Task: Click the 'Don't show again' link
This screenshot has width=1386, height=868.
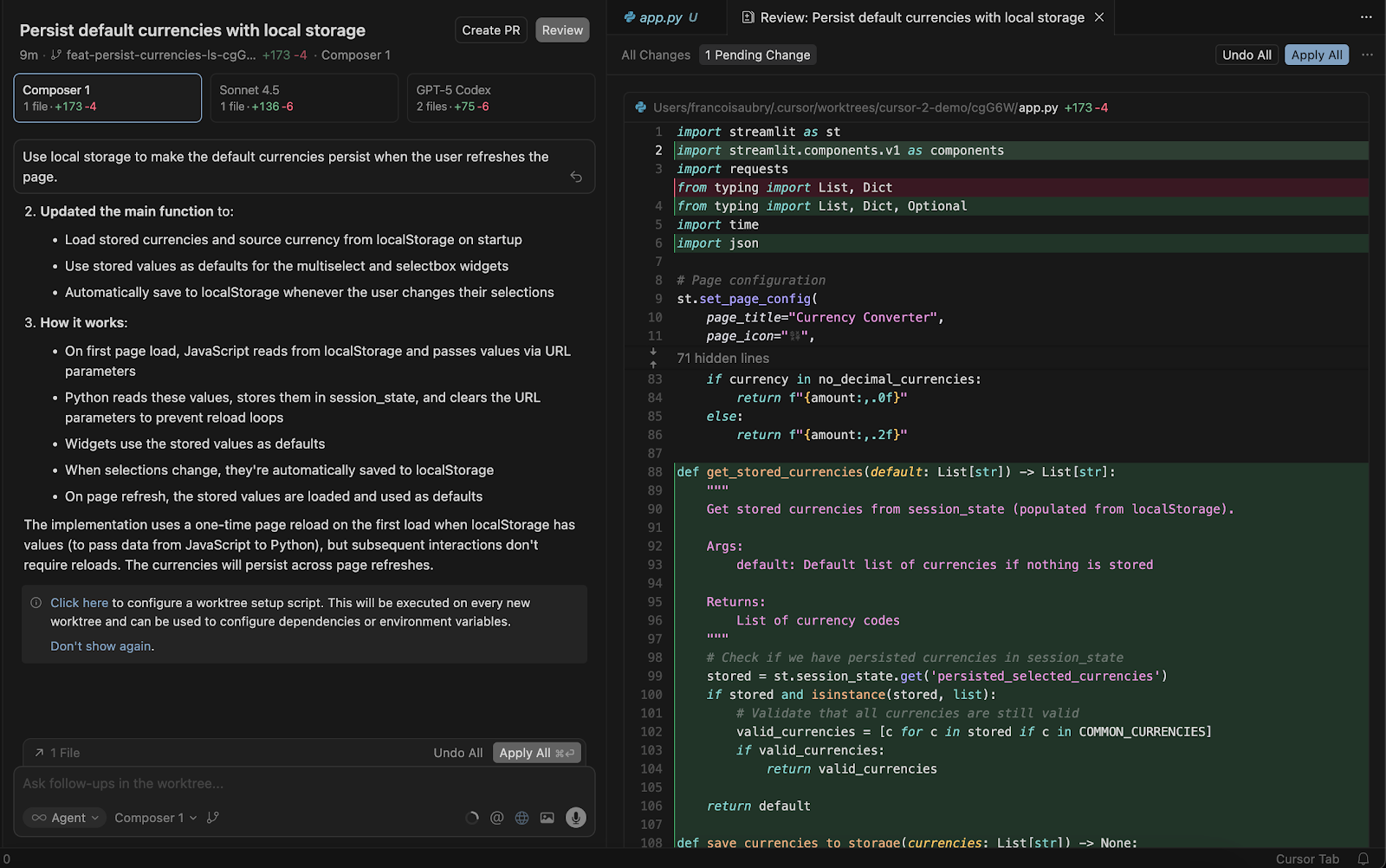Action: click(x=100, y=646)
